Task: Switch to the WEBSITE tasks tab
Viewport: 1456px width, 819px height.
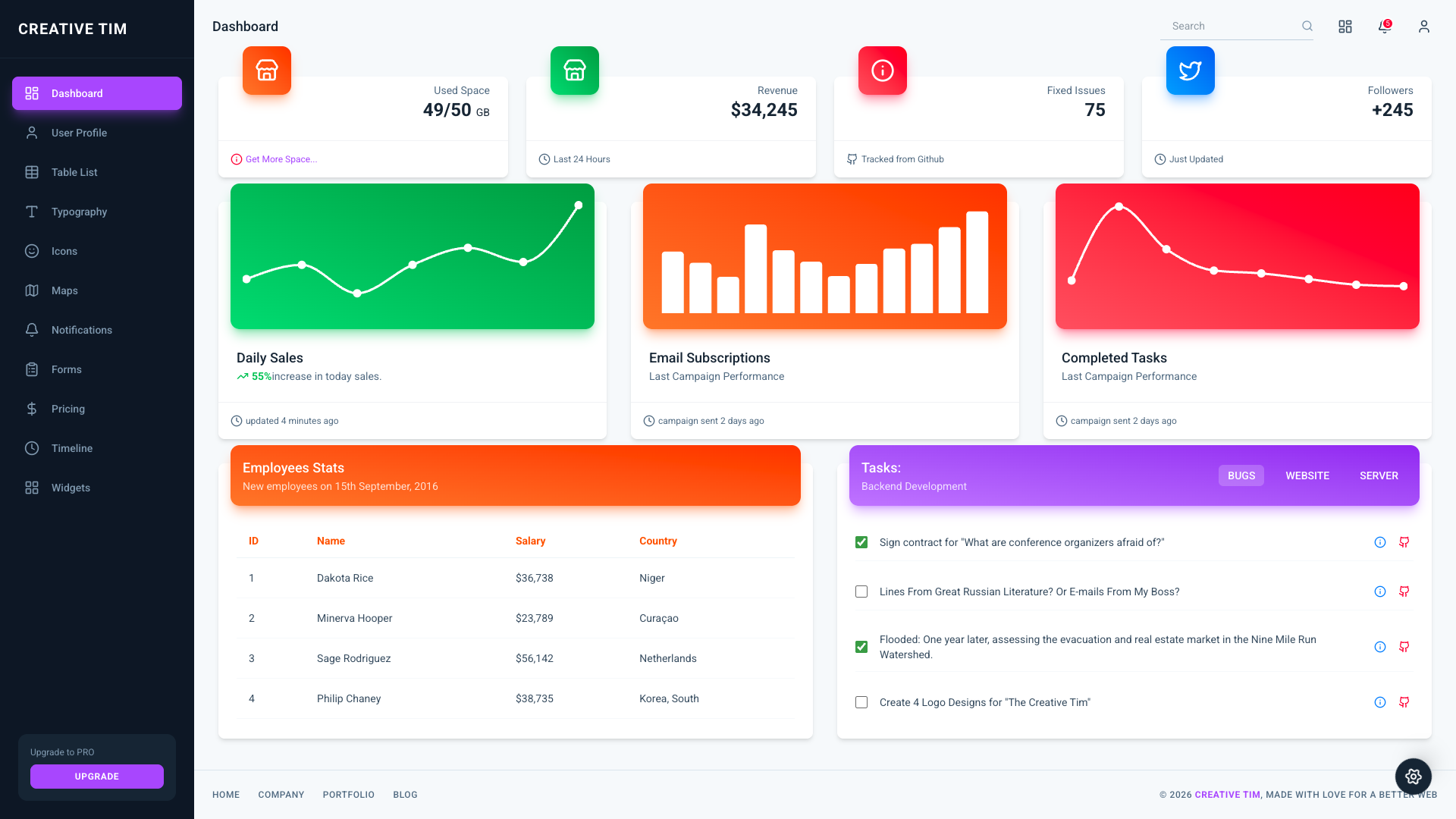Action: coord(1307,475)
